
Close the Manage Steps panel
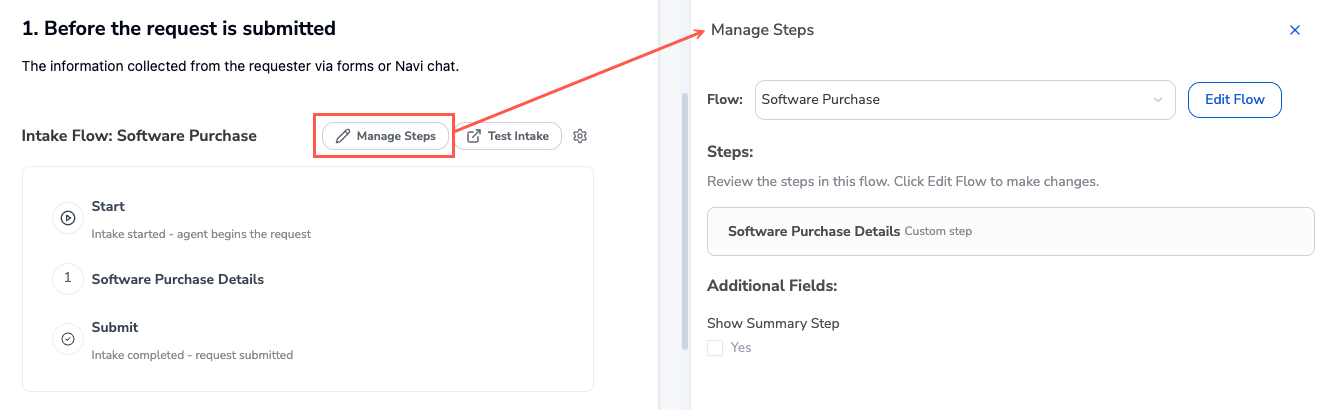(1295, 30)
